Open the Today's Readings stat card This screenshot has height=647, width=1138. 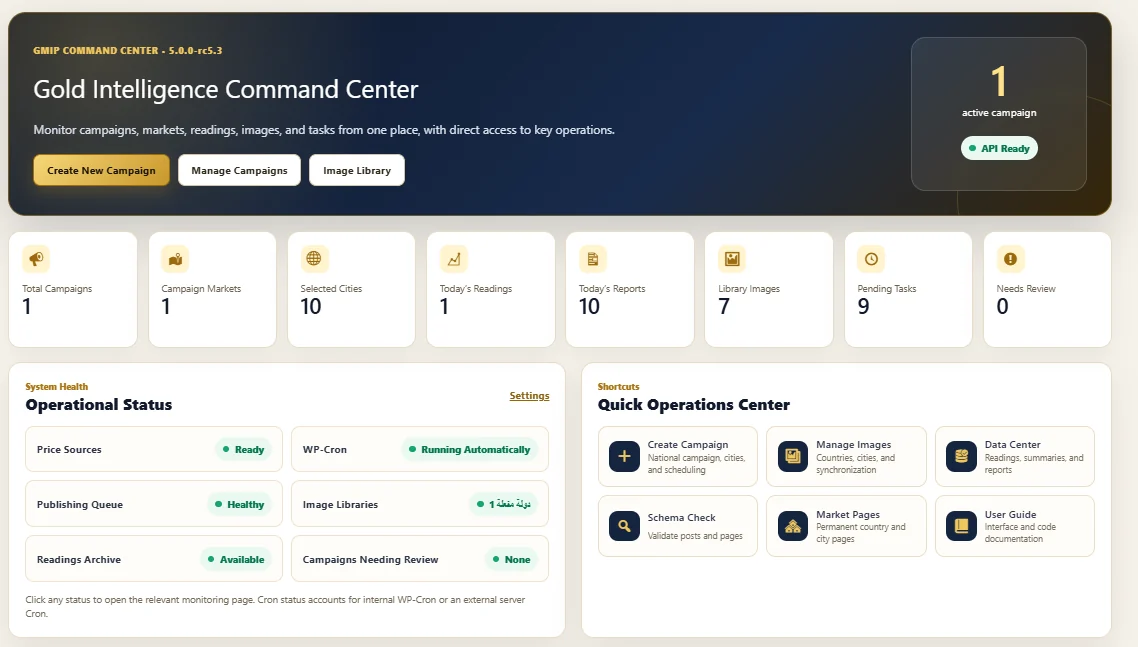tap(491, 289)
